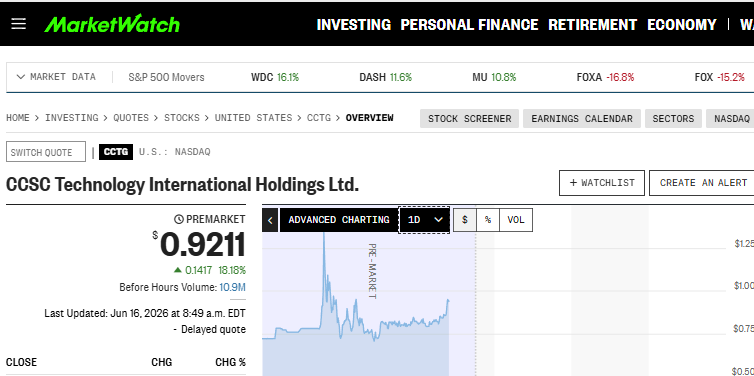
Task: Click the CHG % column header
Action: 230,362
